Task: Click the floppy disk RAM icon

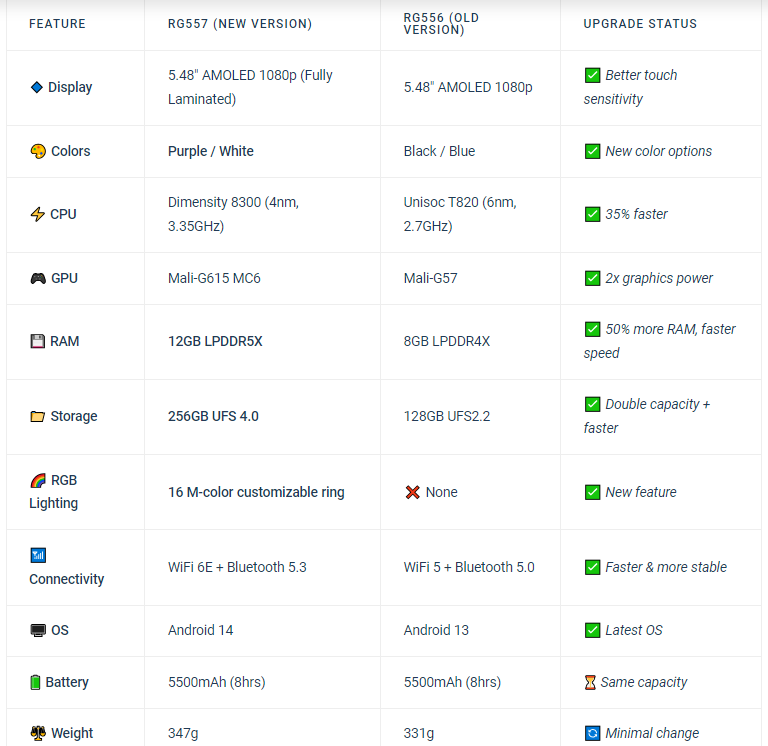Action: pos(38,341)
